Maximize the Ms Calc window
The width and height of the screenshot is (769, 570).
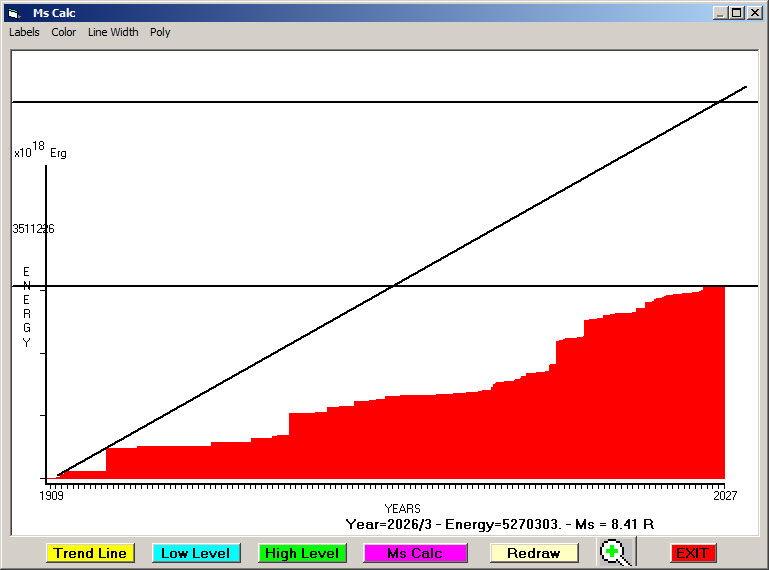click(x=737, y=13)
